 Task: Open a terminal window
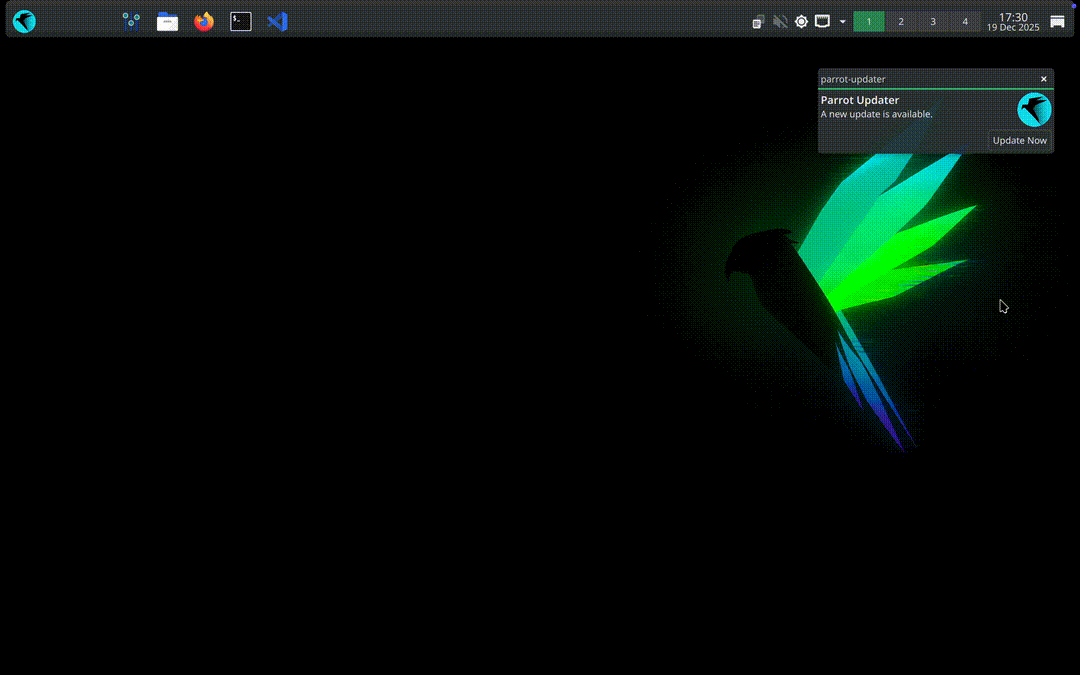pyautogui.click(x=240, y=21)
